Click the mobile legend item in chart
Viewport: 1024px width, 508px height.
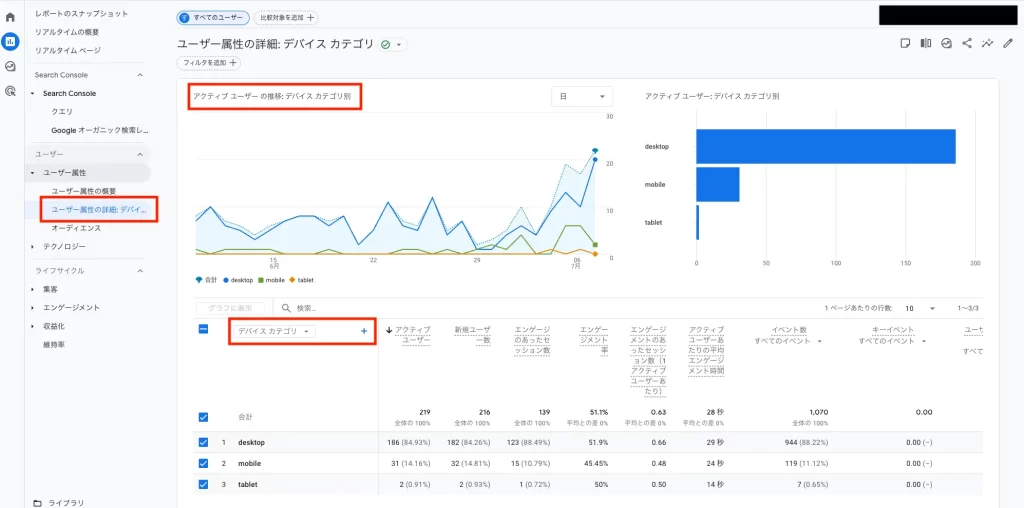click(x=270, y=280)
